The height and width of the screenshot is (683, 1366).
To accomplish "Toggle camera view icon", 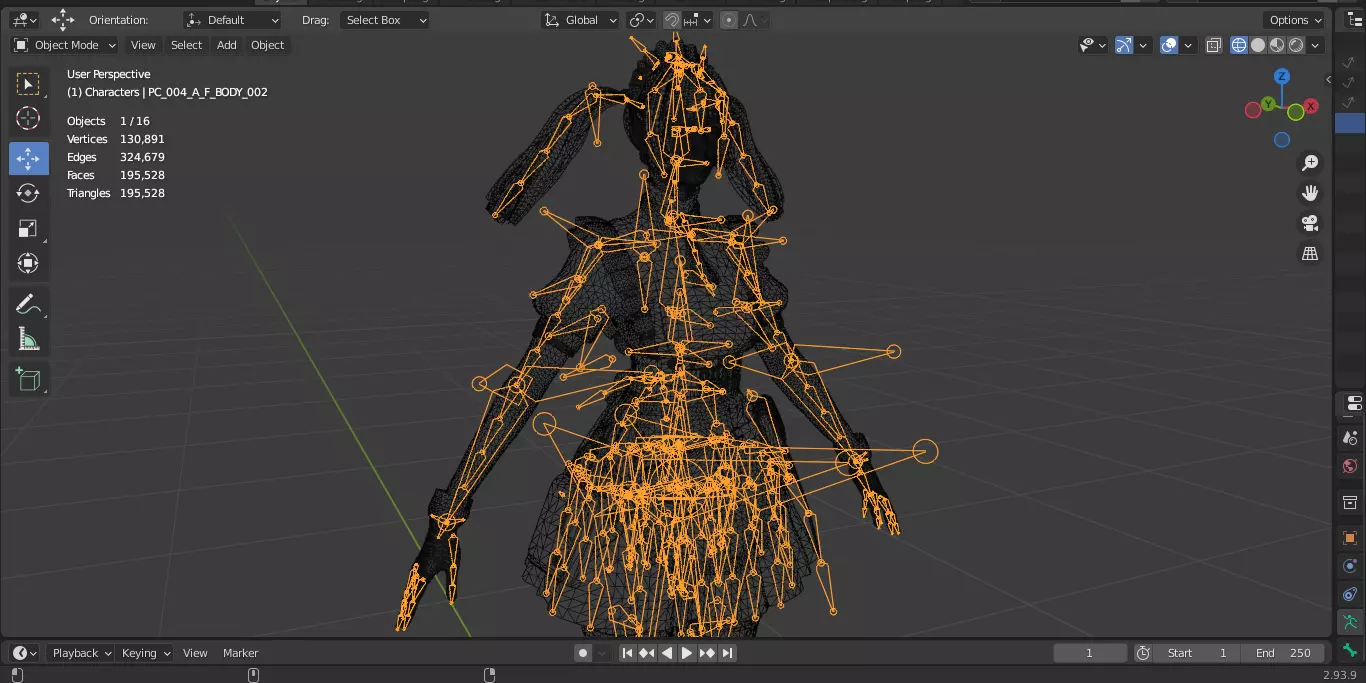I will tap(1310, 223).
